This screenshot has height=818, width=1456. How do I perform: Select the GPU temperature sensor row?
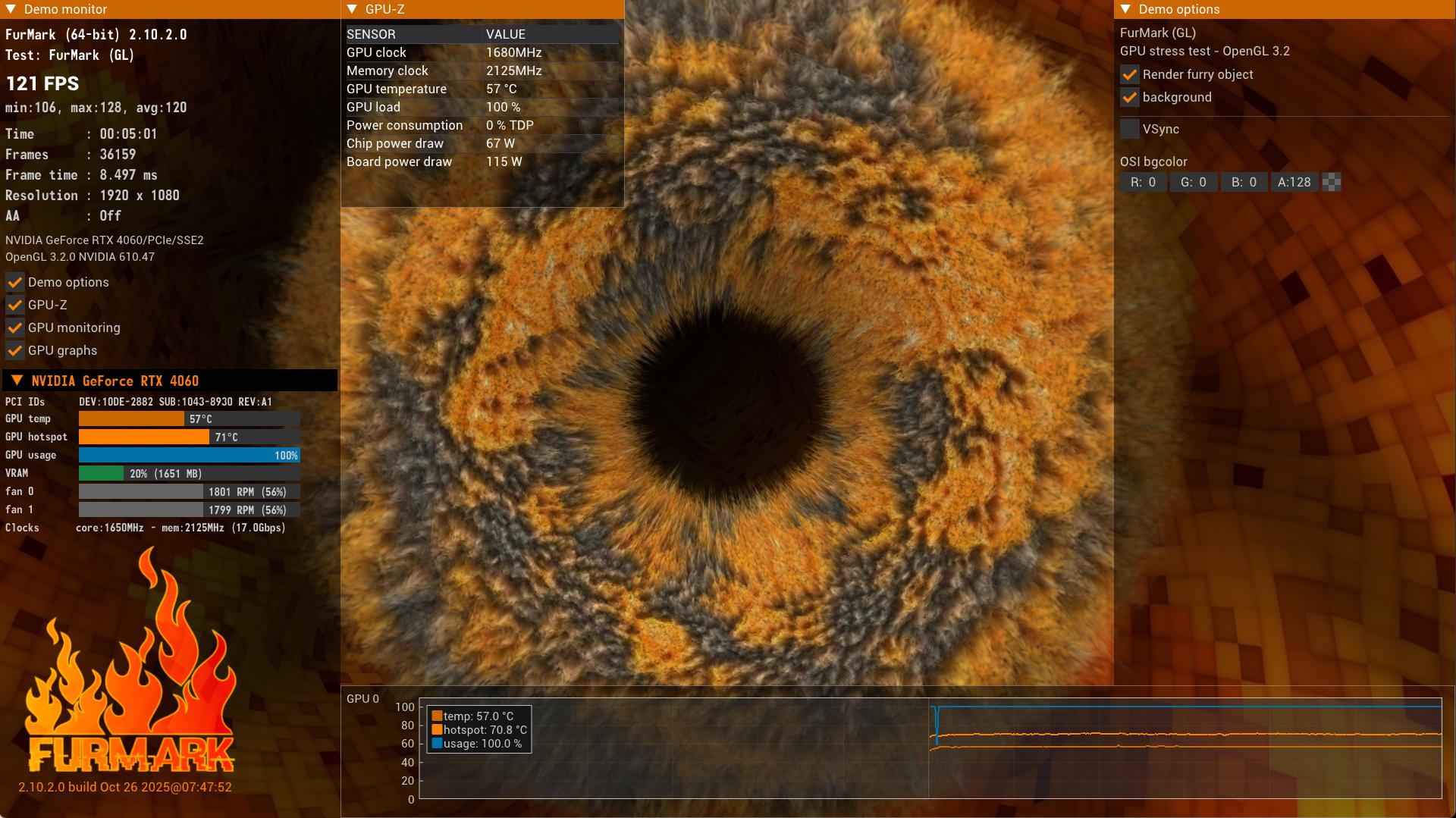coord(482,89)
